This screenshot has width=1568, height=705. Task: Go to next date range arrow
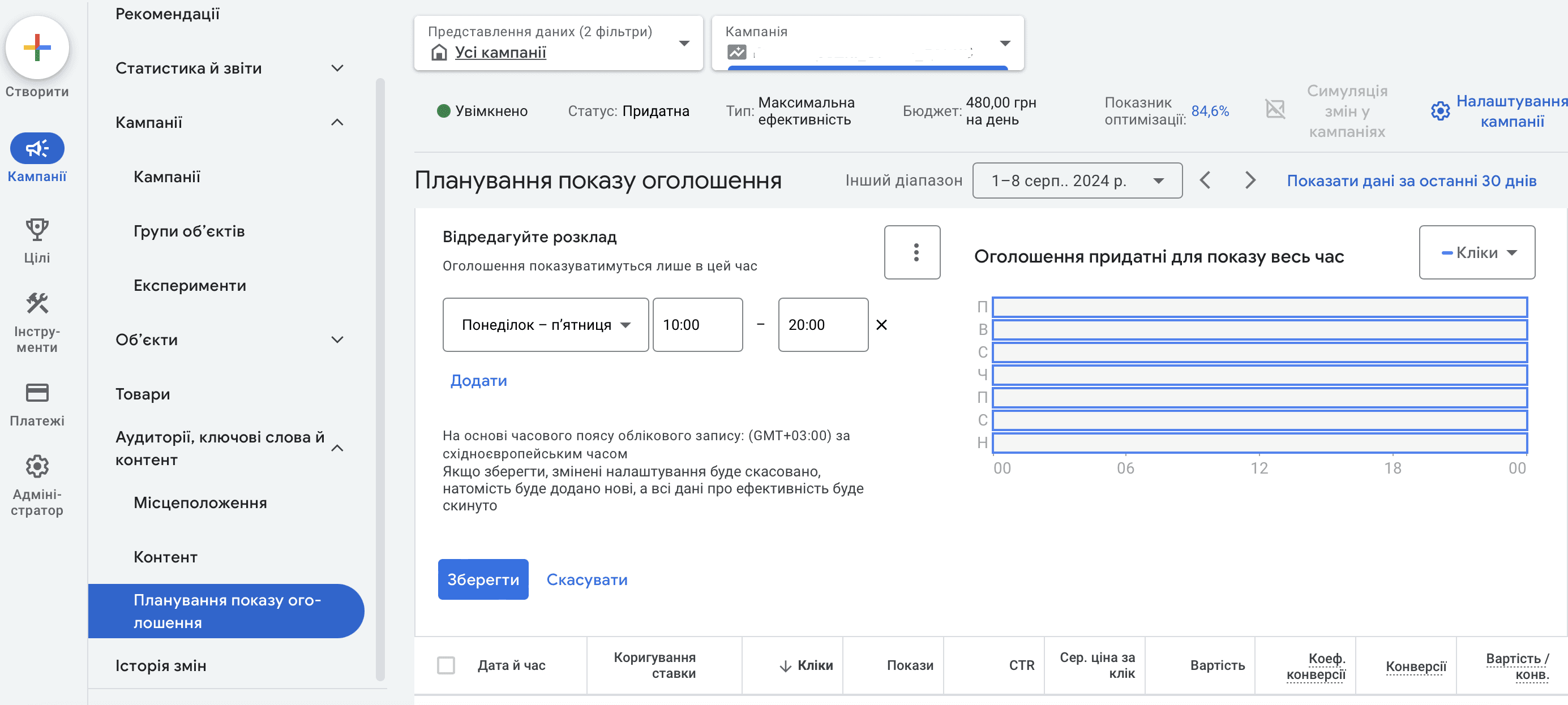click(x=1250, y=180)
